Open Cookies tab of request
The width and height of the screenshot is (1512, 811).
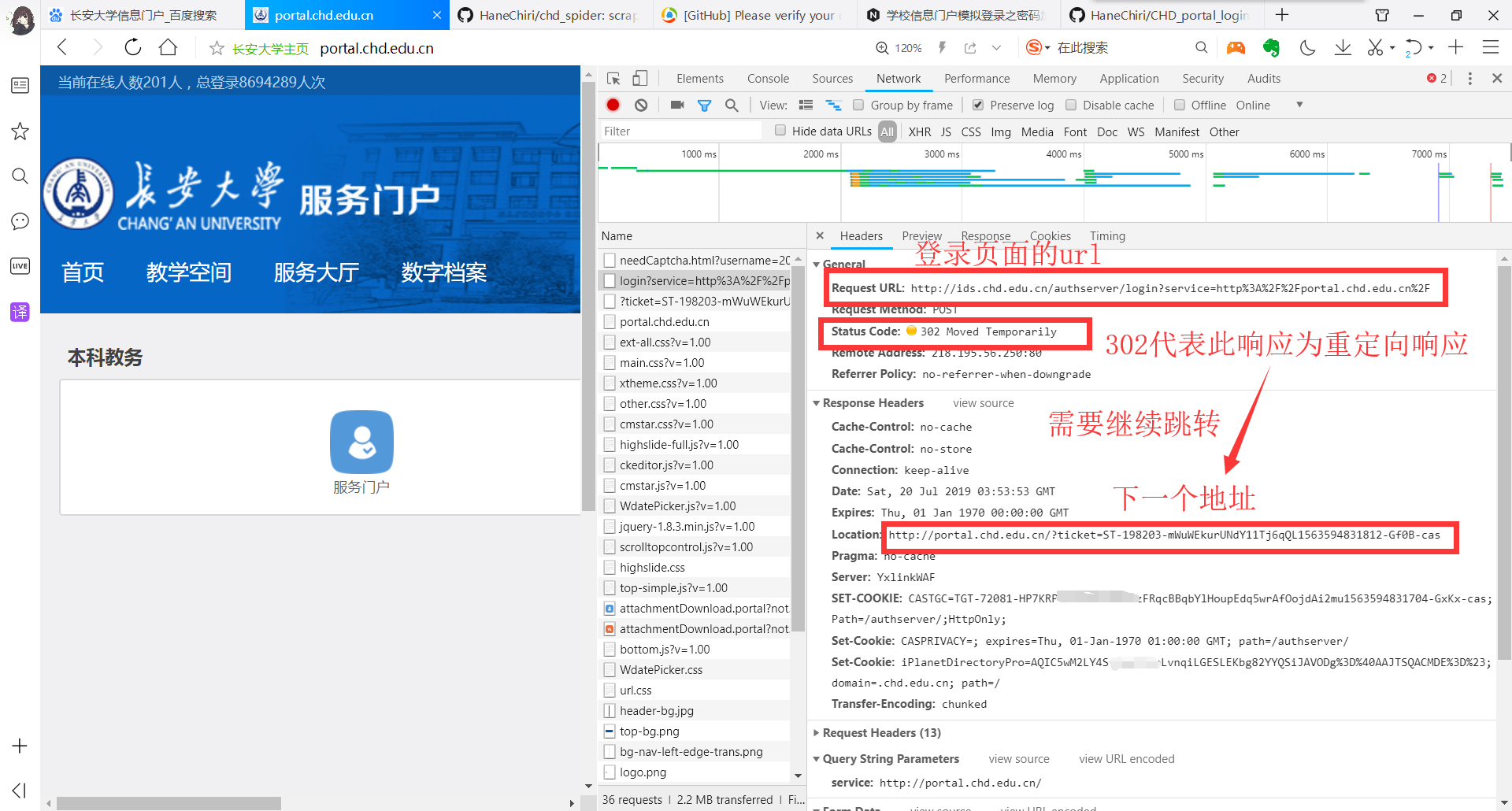coord(1051,236)
